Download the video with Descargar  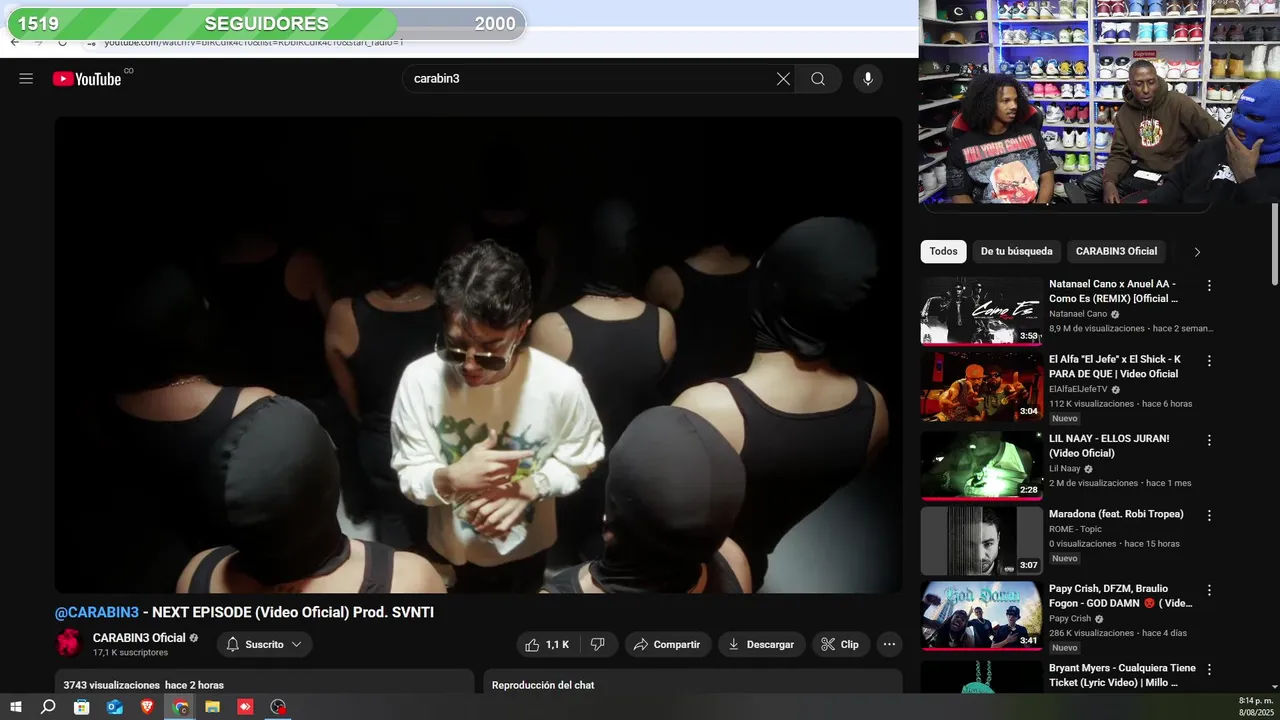click(761, 645)
